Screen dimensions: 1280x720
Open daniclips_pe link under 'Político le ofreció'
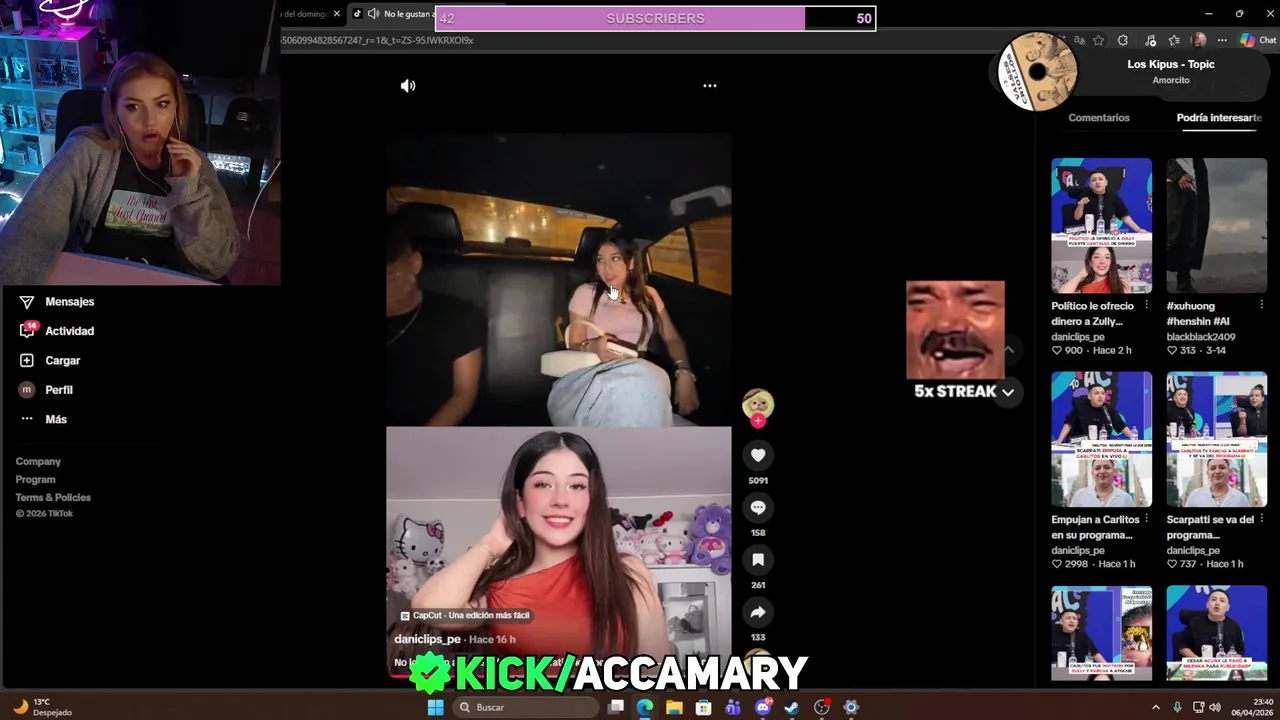(1078, 337)
